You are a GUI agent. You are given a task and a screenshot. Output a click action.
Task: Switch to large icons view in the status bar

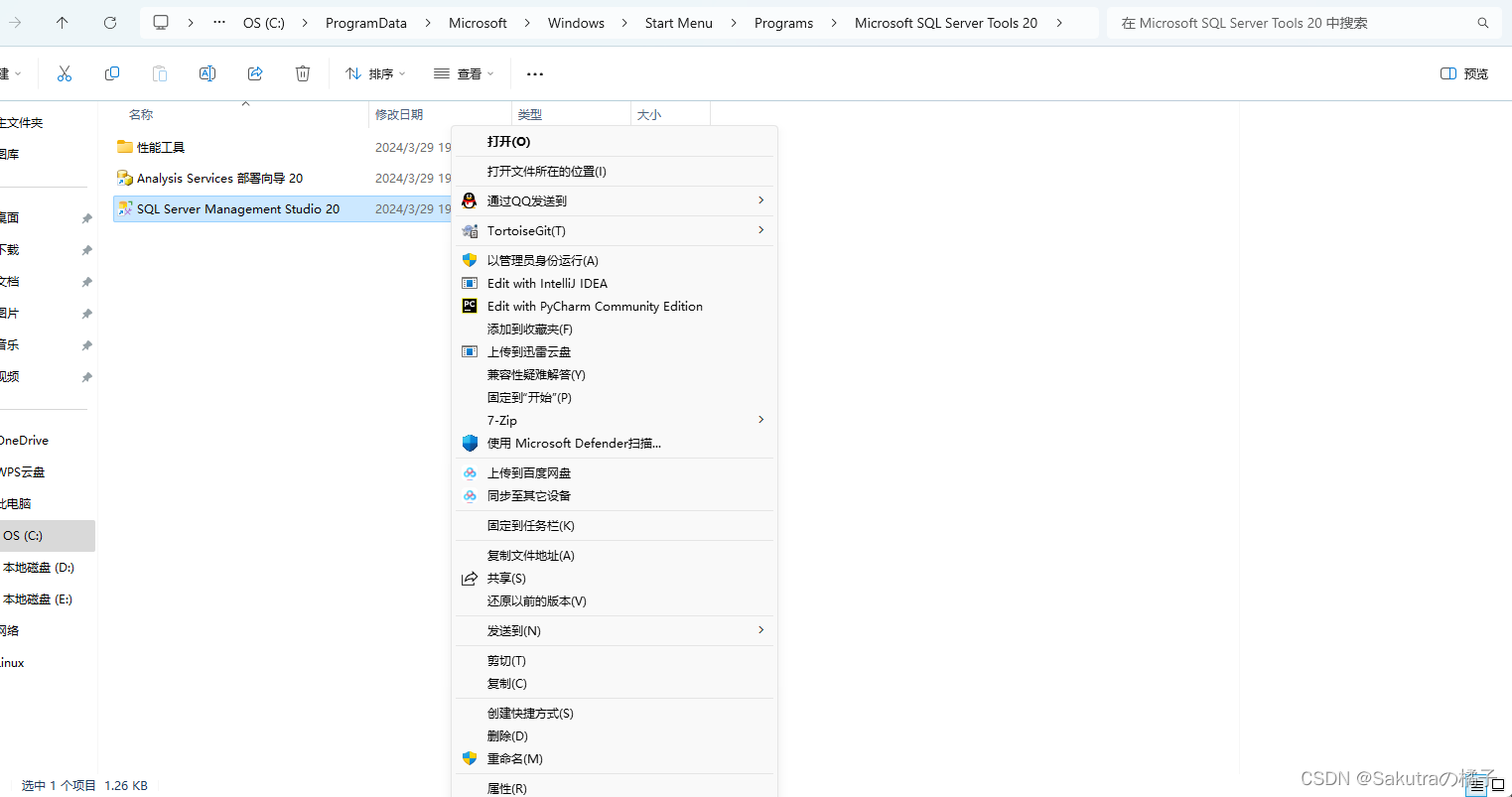coord(1498,785)
